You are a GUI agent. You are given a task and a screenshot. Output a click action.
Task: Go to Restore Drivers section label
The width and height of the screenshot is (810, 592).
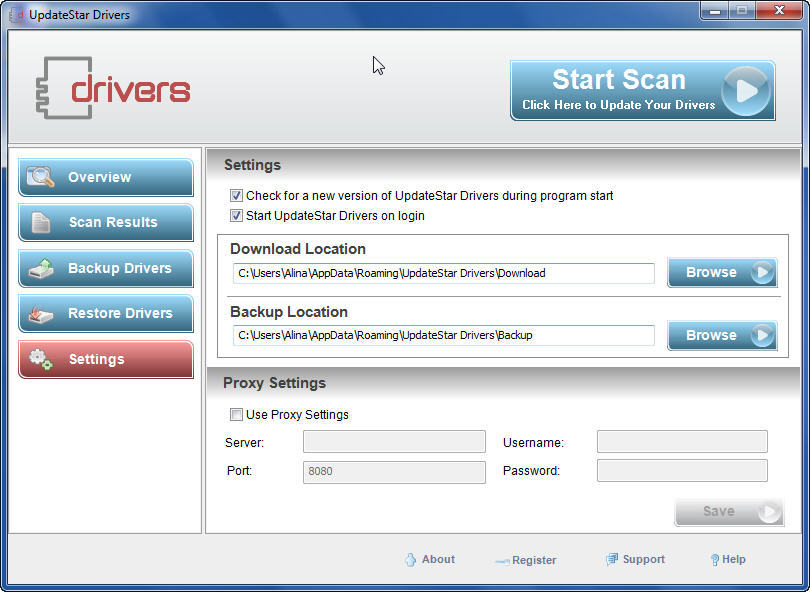[x=120, y=313]
